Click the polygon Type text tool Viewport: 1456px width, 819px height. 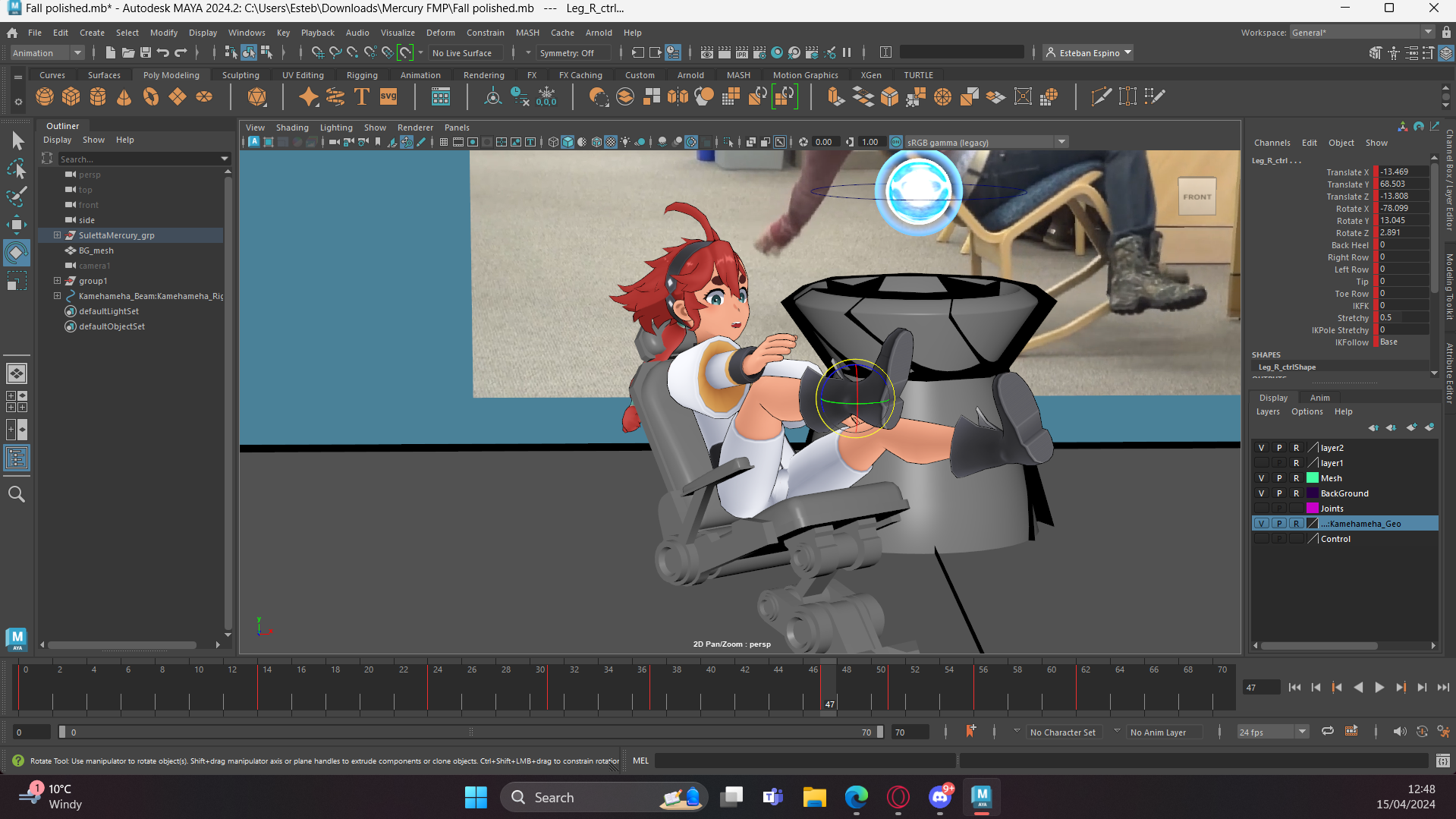tap(362, 97)
